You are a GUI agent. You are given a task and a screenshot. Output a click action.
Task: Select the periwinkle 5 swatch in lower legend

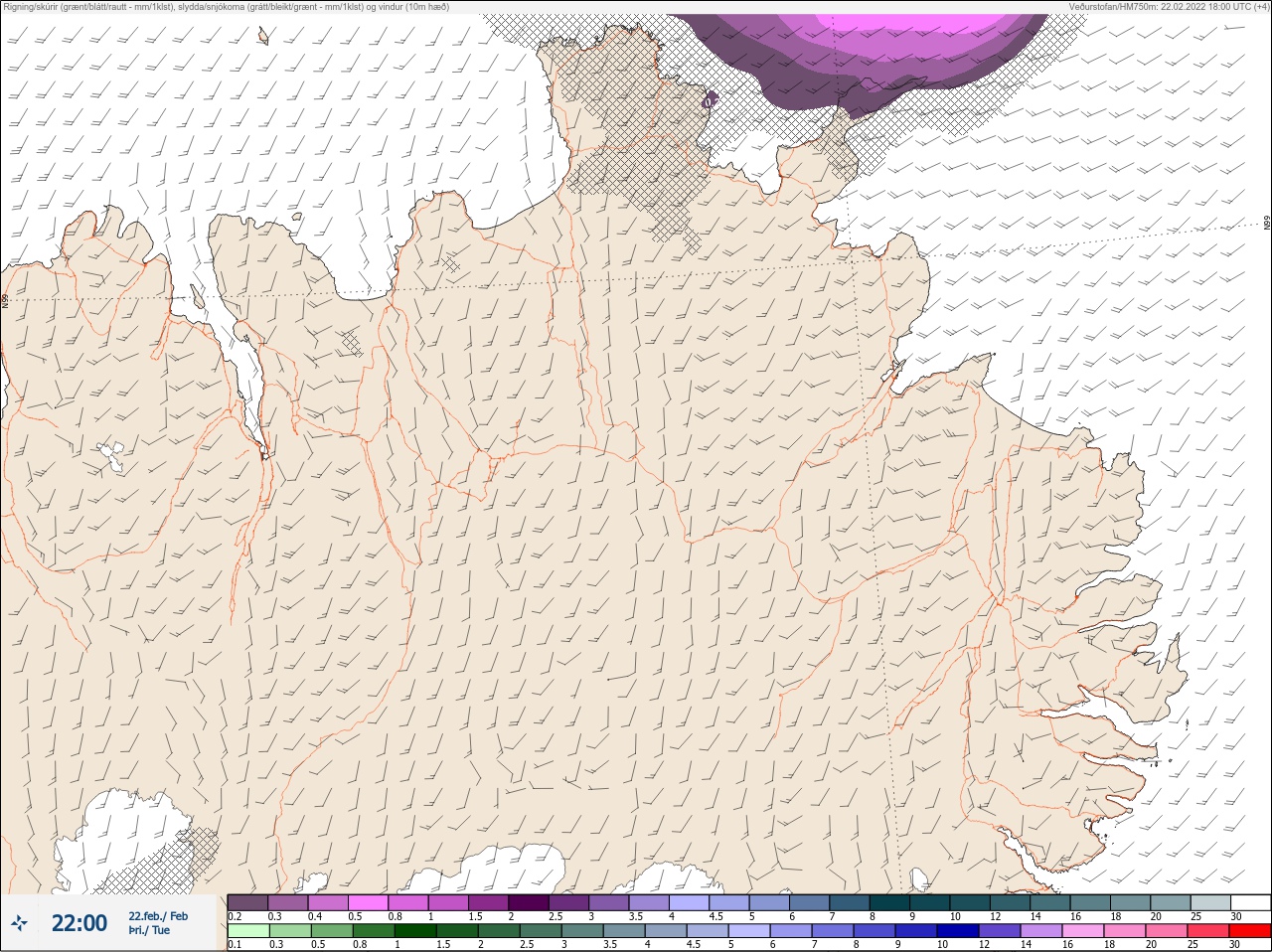(x=748, y=931)
